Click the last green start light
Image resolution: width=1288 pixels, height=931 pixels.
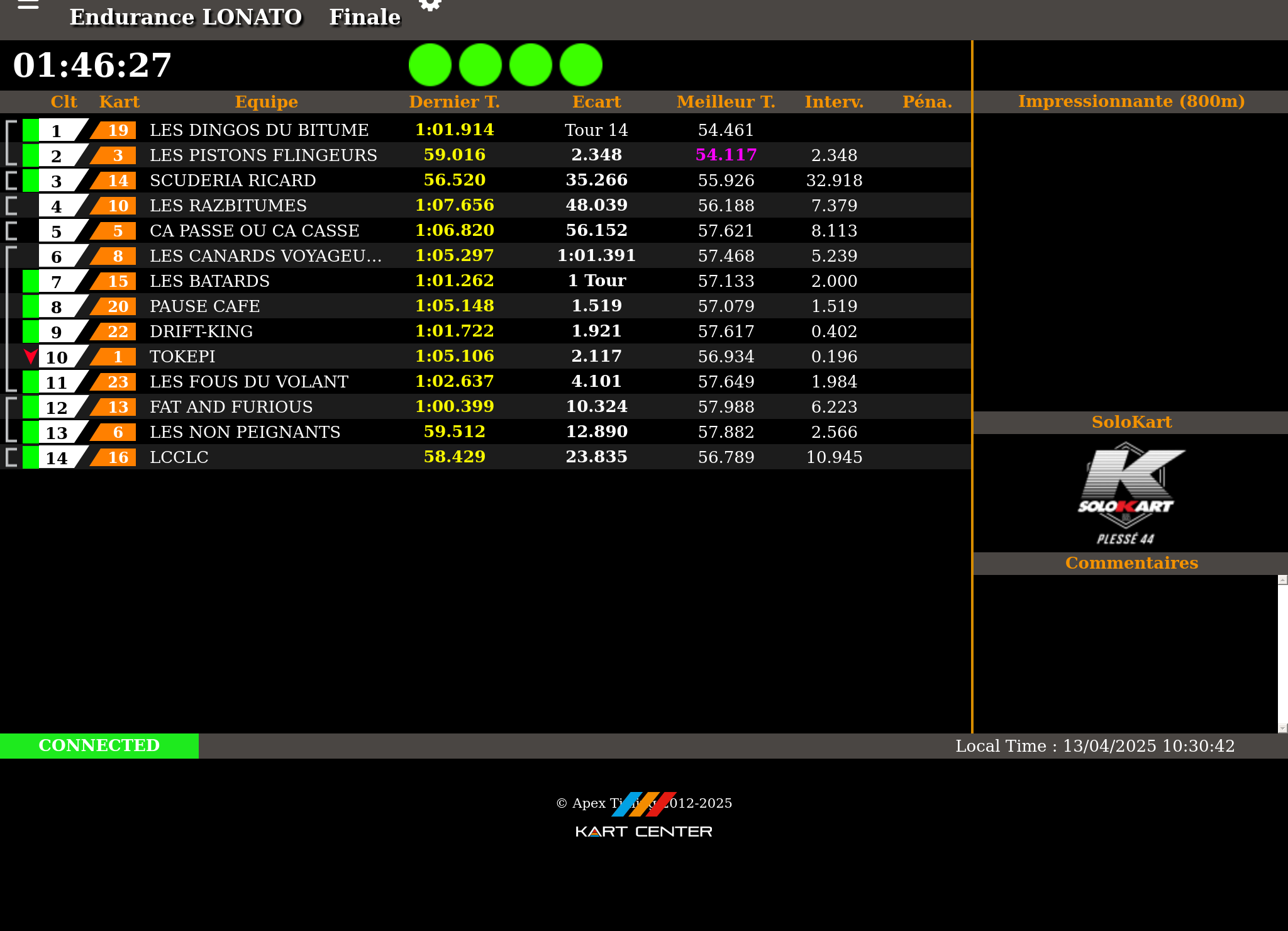[x=581, y=65]
